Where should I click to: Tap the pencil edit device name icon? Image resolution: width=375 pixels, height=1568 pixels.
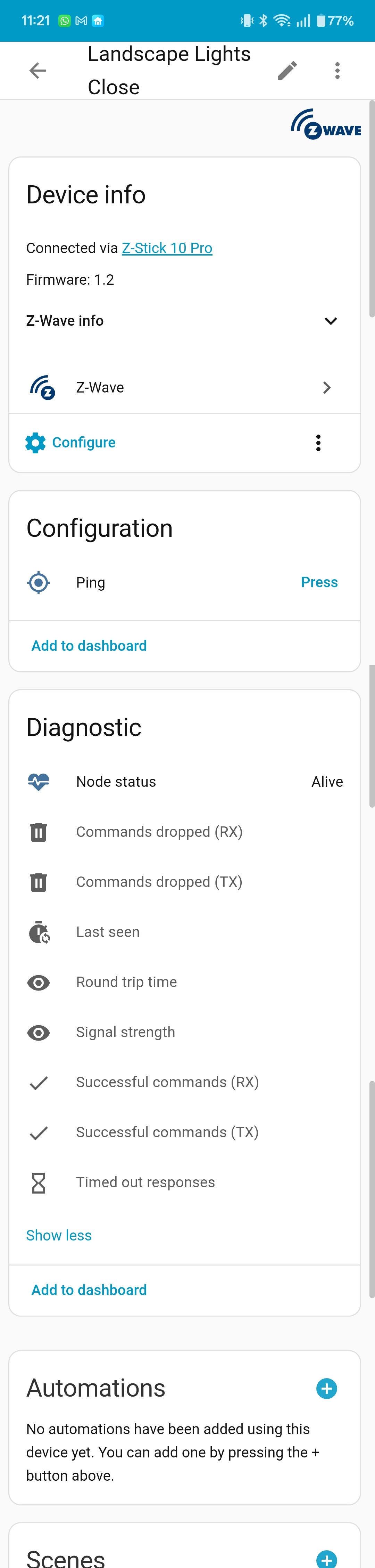click(287, 71)
